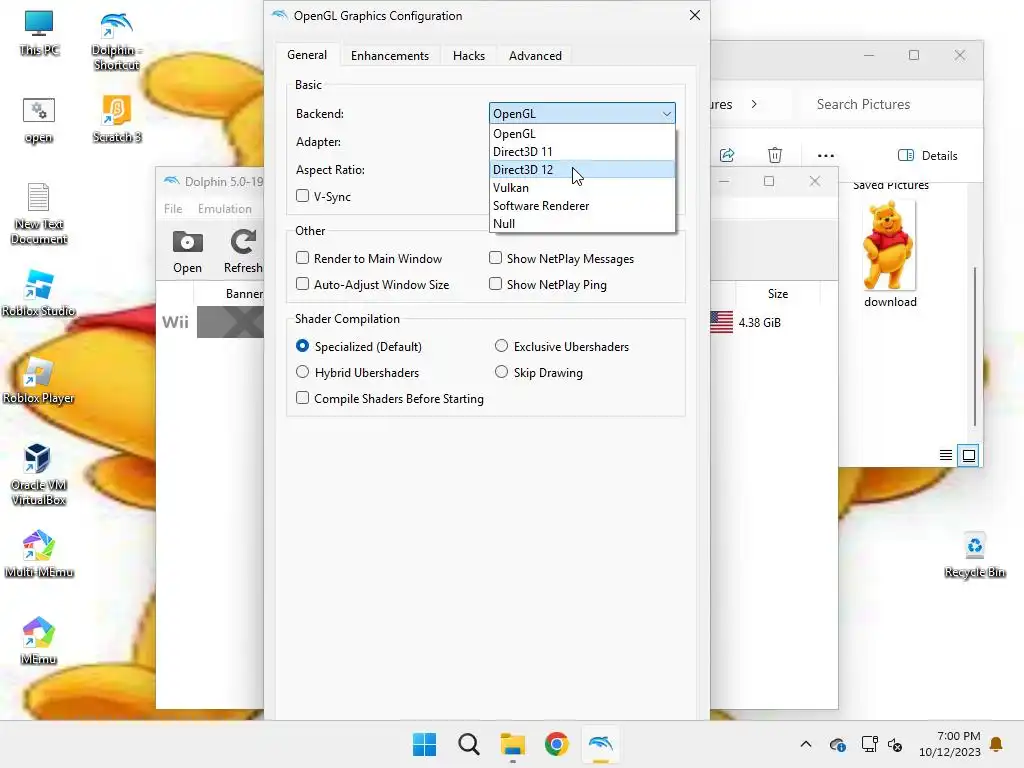Toggle the Details pane button
Viewport: 1024px width, 768px height.
pyautogui.click(x=927, y=155)
